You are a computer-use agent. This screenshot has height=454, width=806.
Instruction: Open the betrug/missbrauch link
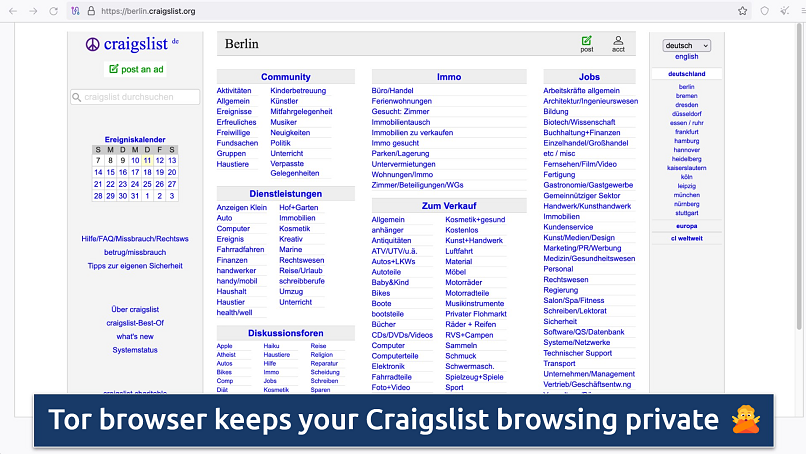pos(135,252)
